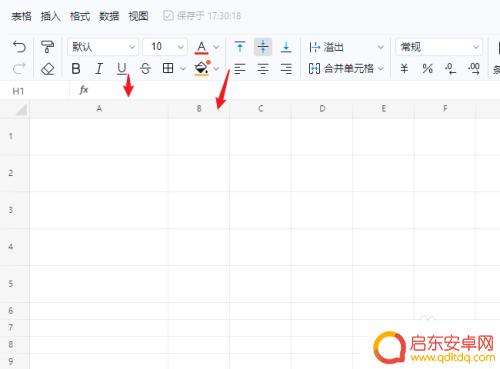The image size is (500, 369).
Task: Click the select-all corner triangle
Action: point(21,109)
